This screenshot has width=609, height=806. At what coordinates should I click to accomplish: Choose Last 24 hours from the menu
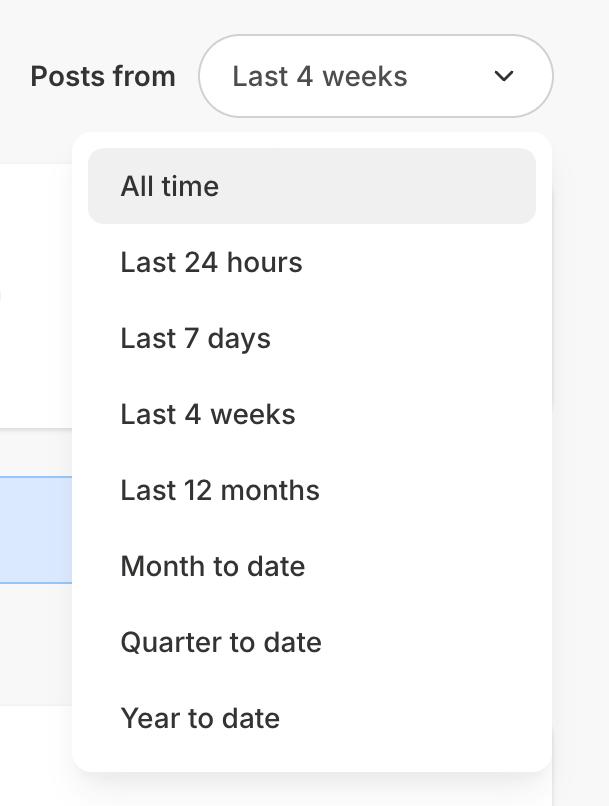coord(312,262)
